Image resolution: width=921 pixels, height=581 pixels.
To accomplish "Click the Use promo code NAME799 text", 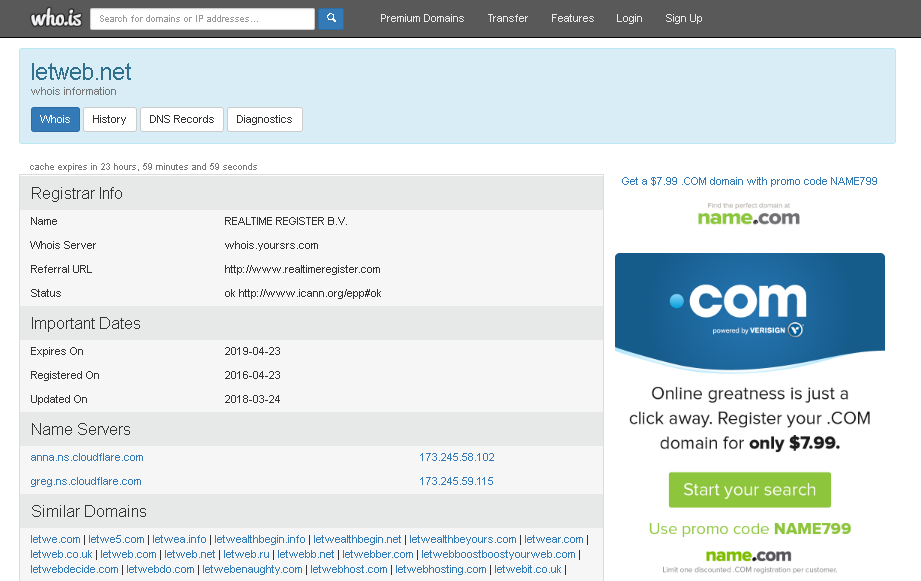I will pyautogui.click(x=749, y=529).
